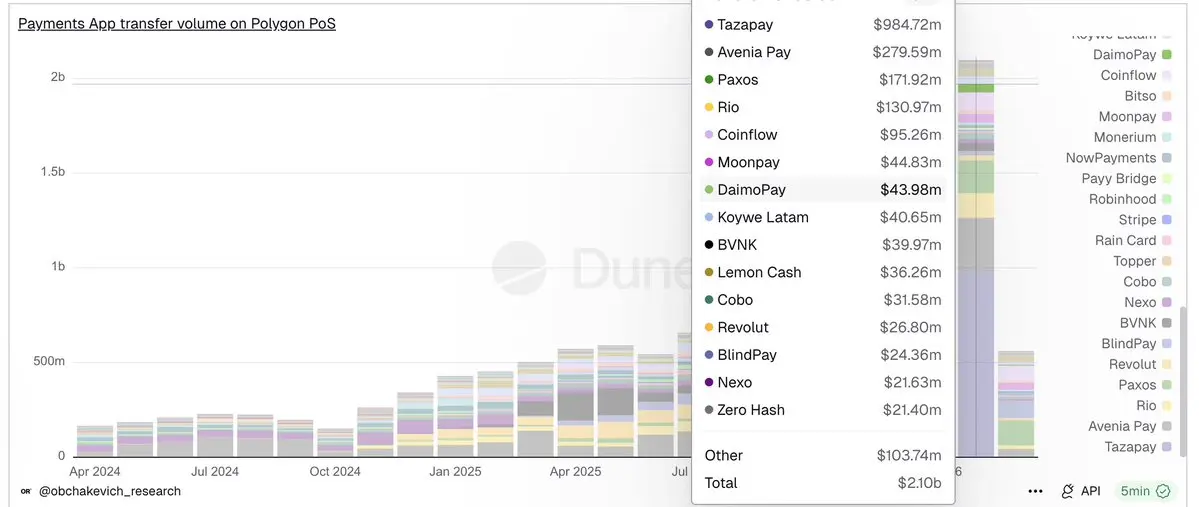The height and width of the screenshot is (507, 1199).
Task: Toggle Rio series in the right legend
Action: [x=1154, y=406]
